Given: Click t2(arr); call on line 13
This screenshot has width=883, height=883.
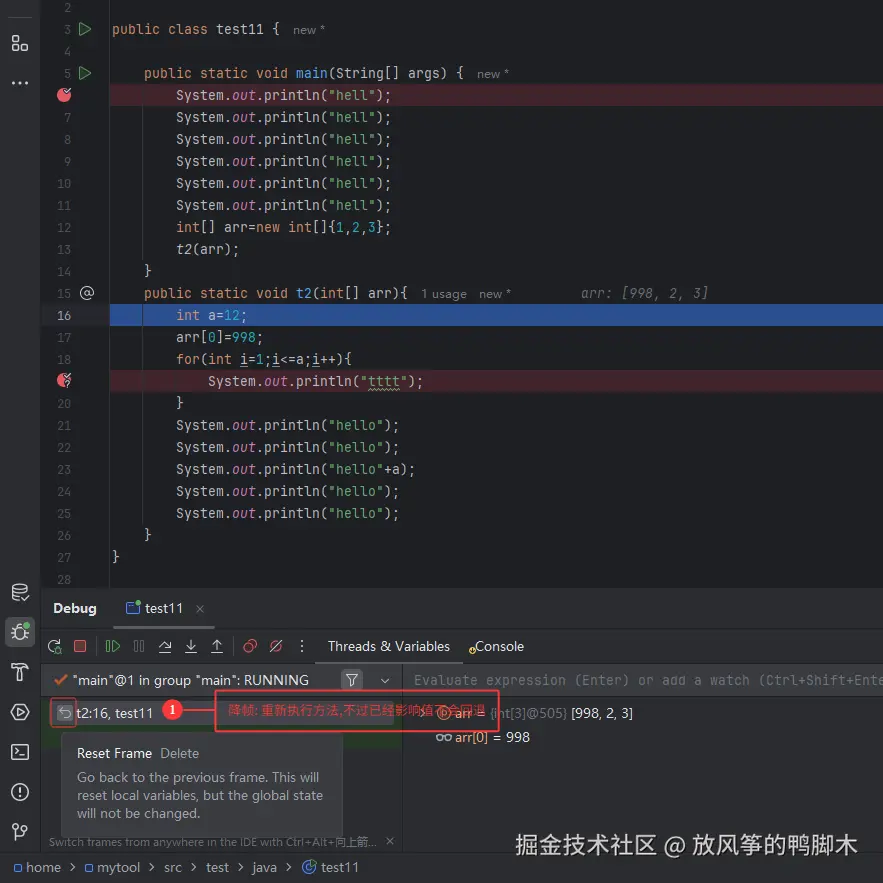Looking at the screenshot, I should click(x=208, y=249).
